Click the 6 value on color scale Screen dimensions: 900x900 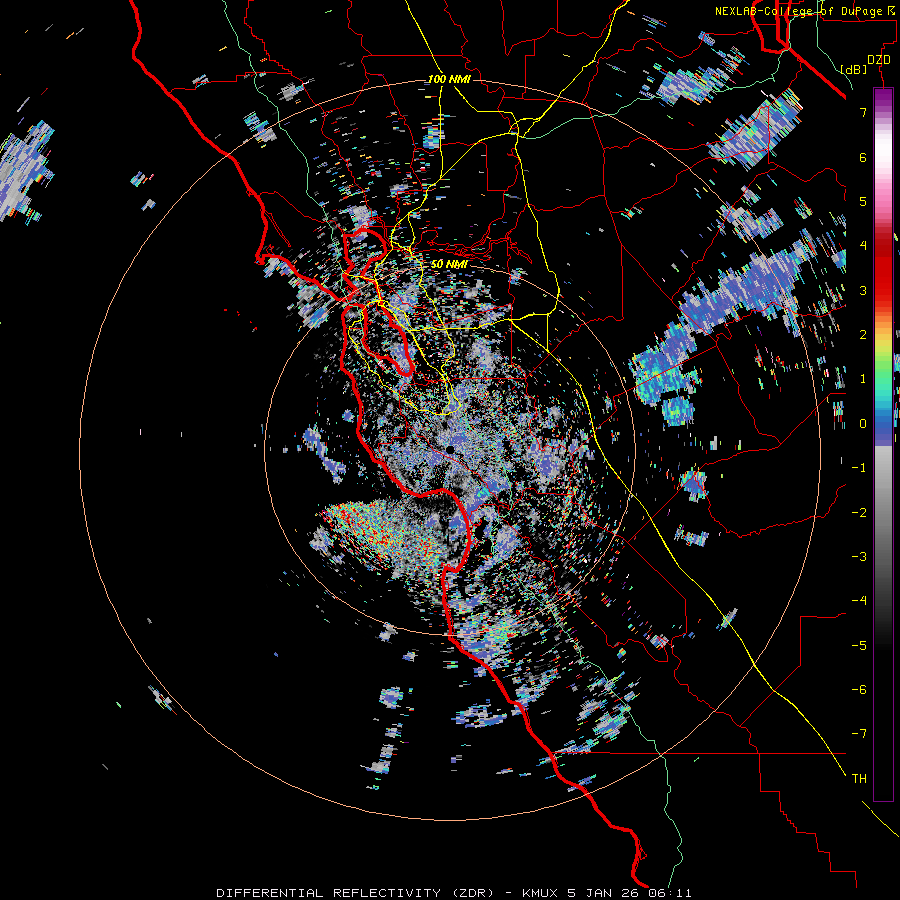click(863, 157)
